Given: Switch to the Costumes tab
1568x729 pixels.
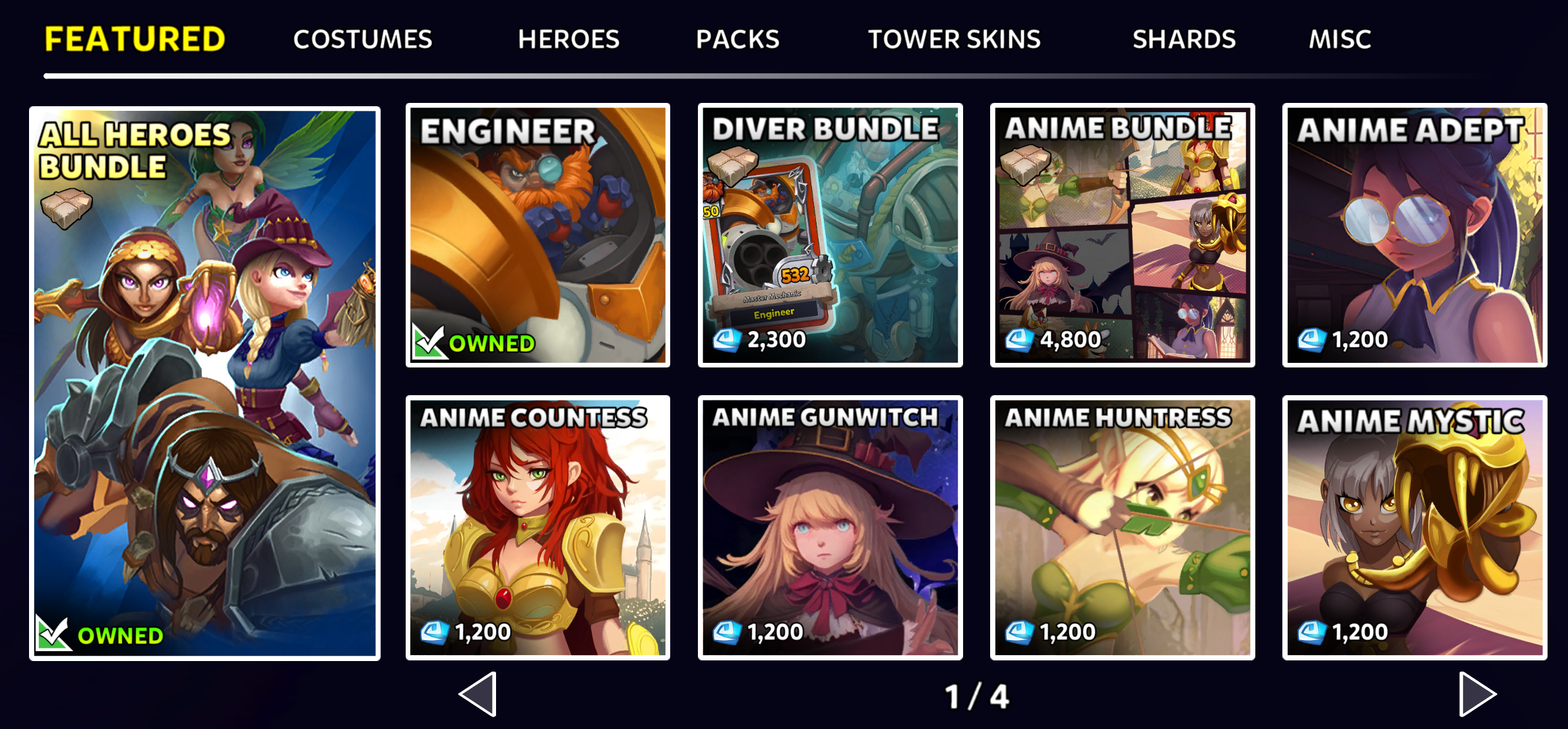Looking at the screenshot, I should point(363,40).
